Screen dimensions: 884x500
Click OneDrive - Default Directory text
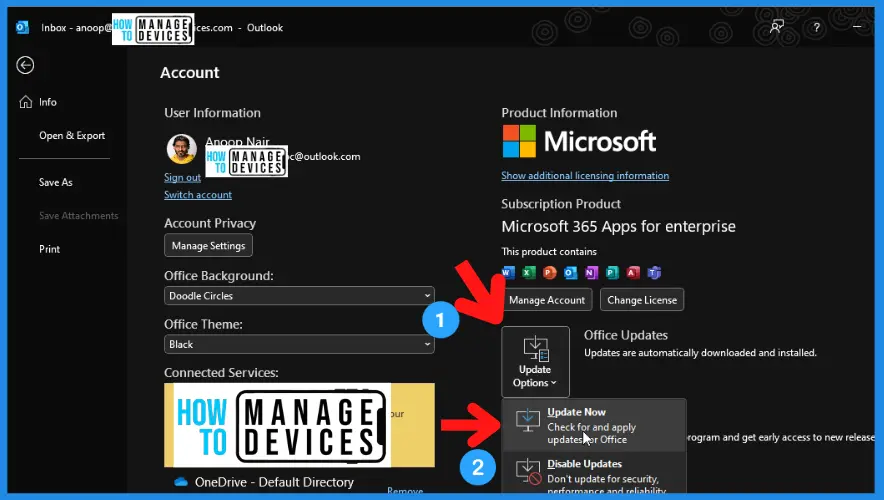coord(274,482)
